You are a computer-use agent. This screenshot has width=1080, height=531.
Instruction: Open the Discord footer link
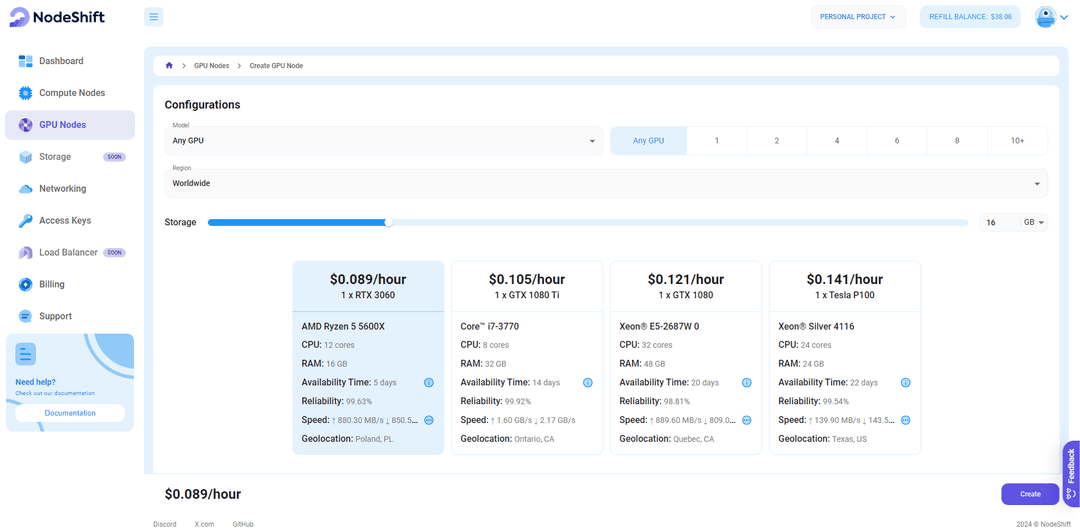click(165, 524)
